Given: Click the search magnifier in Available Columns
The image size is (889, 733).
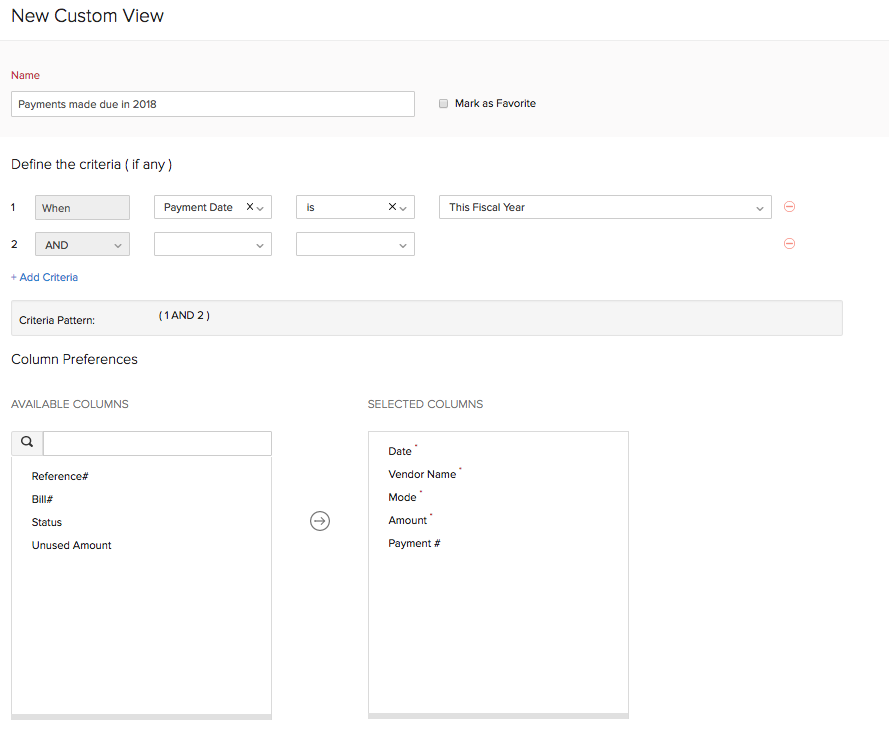Looking at the screenshot, I should point(27,442).
